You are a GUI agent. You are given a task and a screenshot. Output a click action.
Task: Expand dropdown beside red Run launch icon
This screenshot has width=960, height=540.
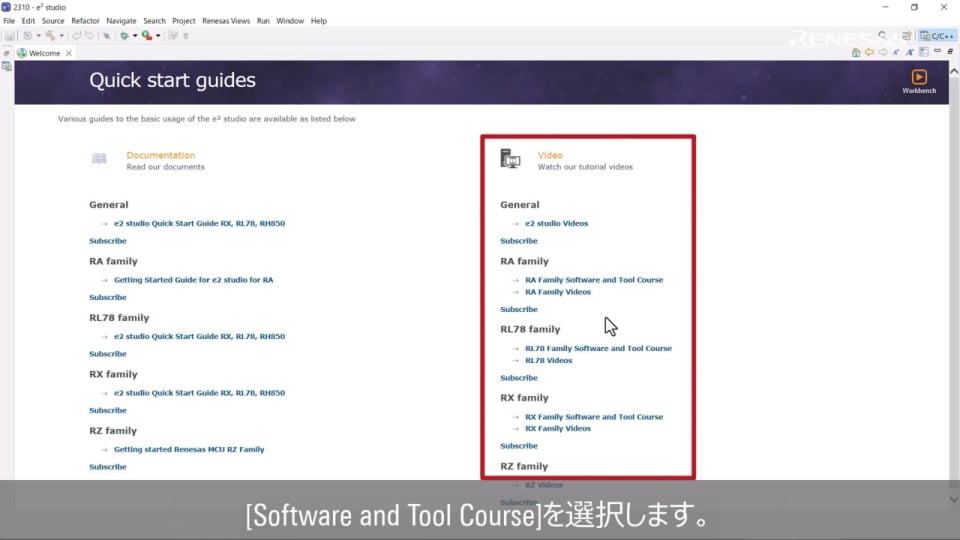pyautogui.click(x=158, y=36)
